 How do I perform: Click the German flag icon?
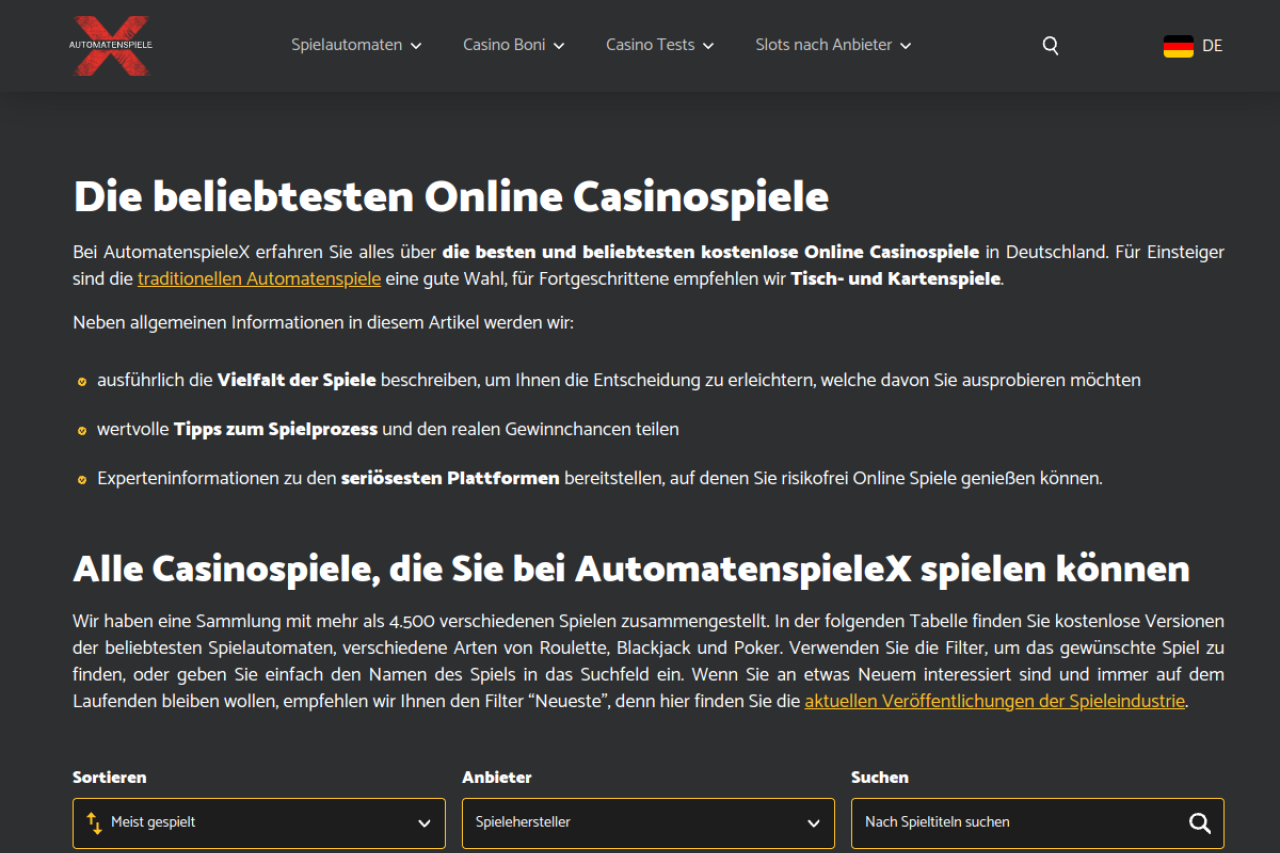click(1178, 46)
